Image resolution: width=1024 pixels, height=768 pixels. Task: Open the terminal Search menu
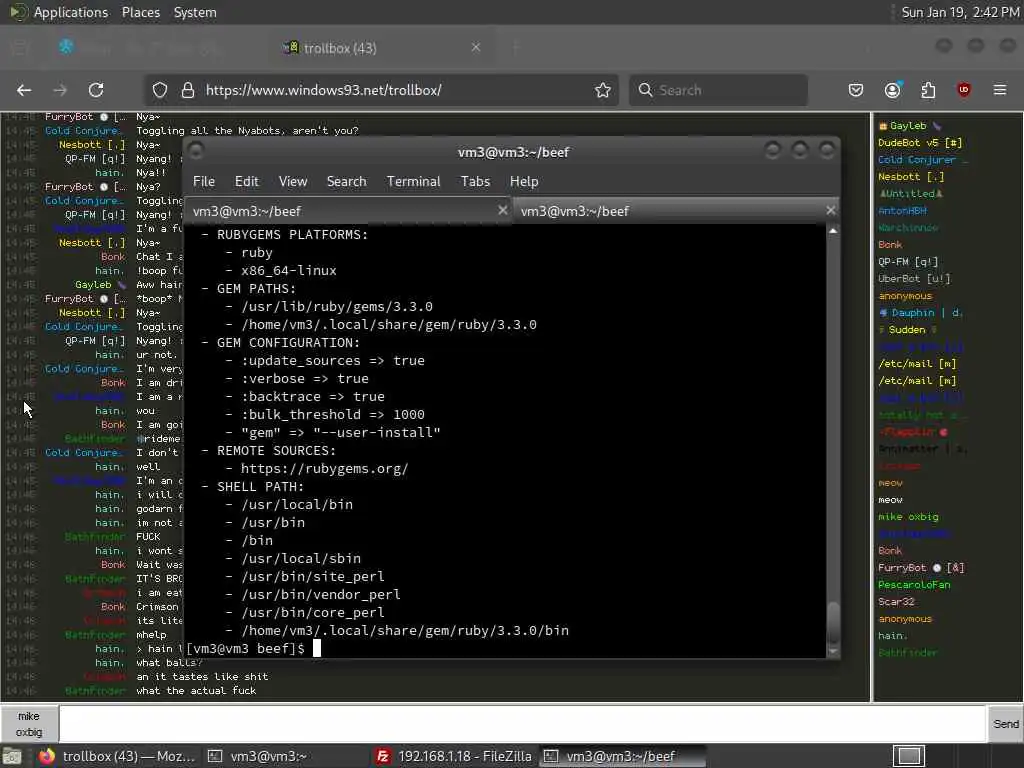click(346, 182)
